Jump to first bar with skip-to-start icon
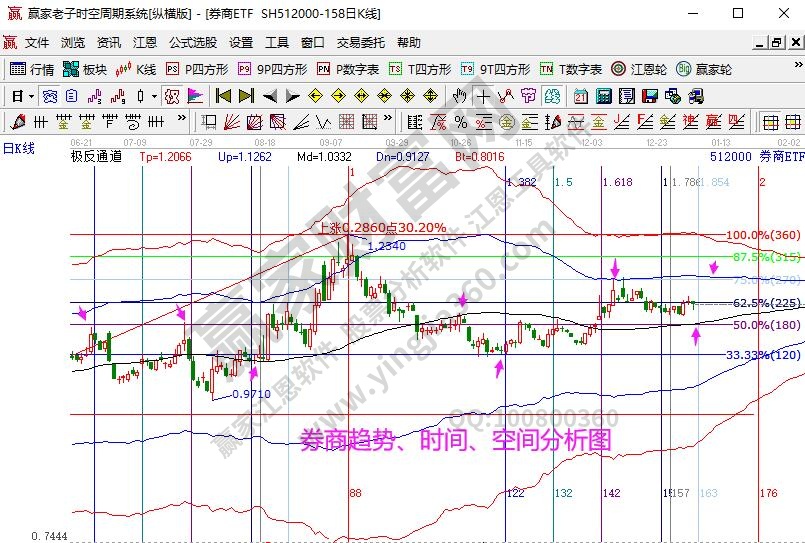 pos(223,96)
